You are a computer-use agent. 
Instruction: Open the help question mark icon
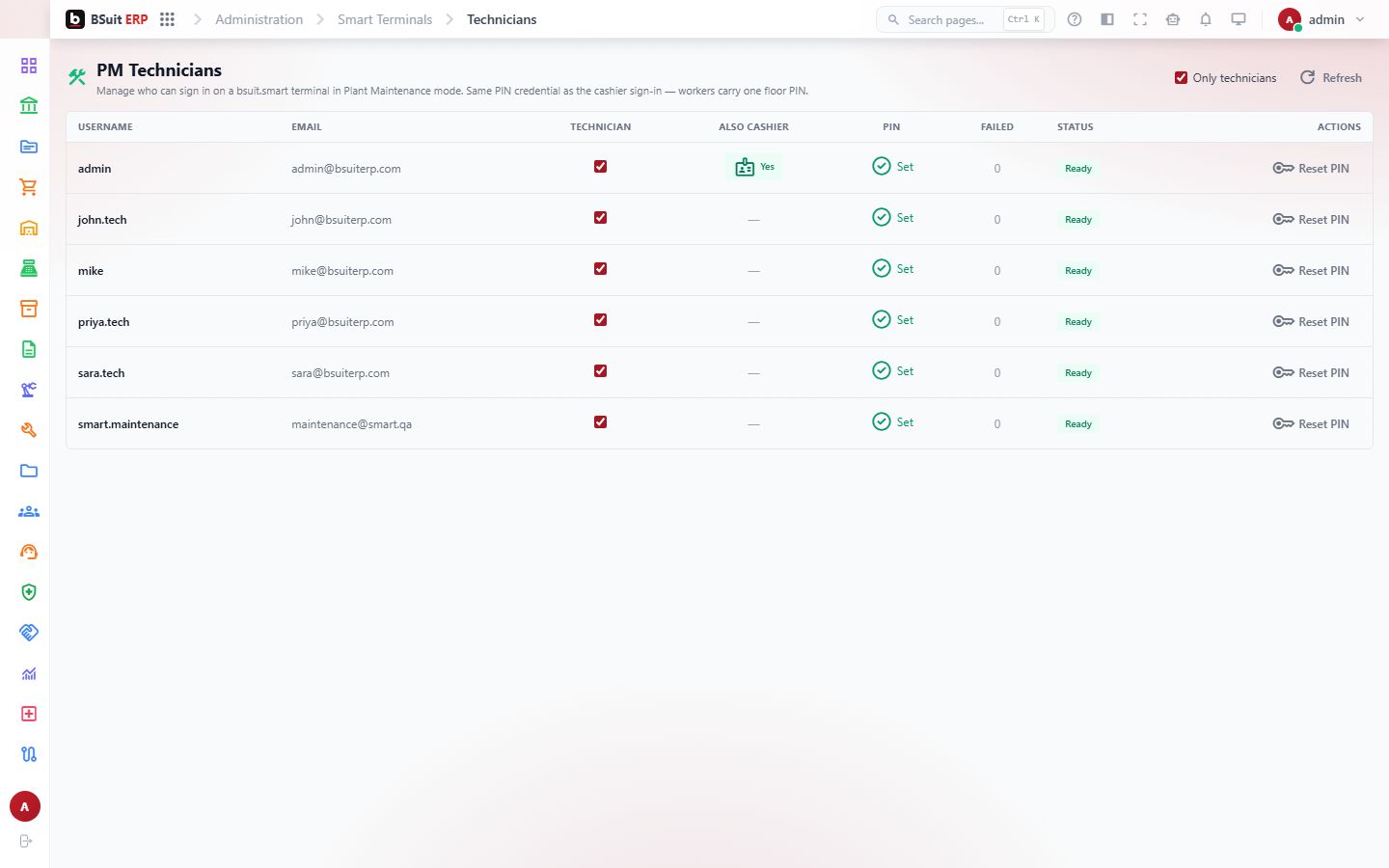(1075, 19)
